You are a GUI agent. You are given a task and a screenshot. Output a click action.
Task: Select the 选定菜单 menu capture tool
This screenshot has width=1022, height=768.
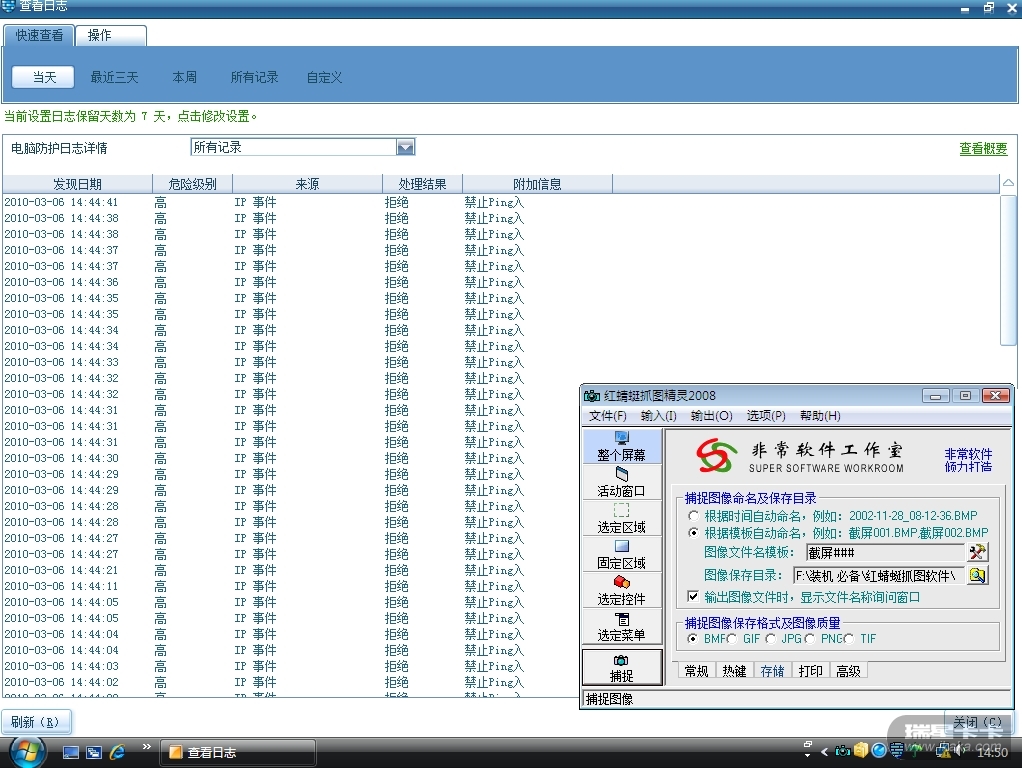click(621, 626)
